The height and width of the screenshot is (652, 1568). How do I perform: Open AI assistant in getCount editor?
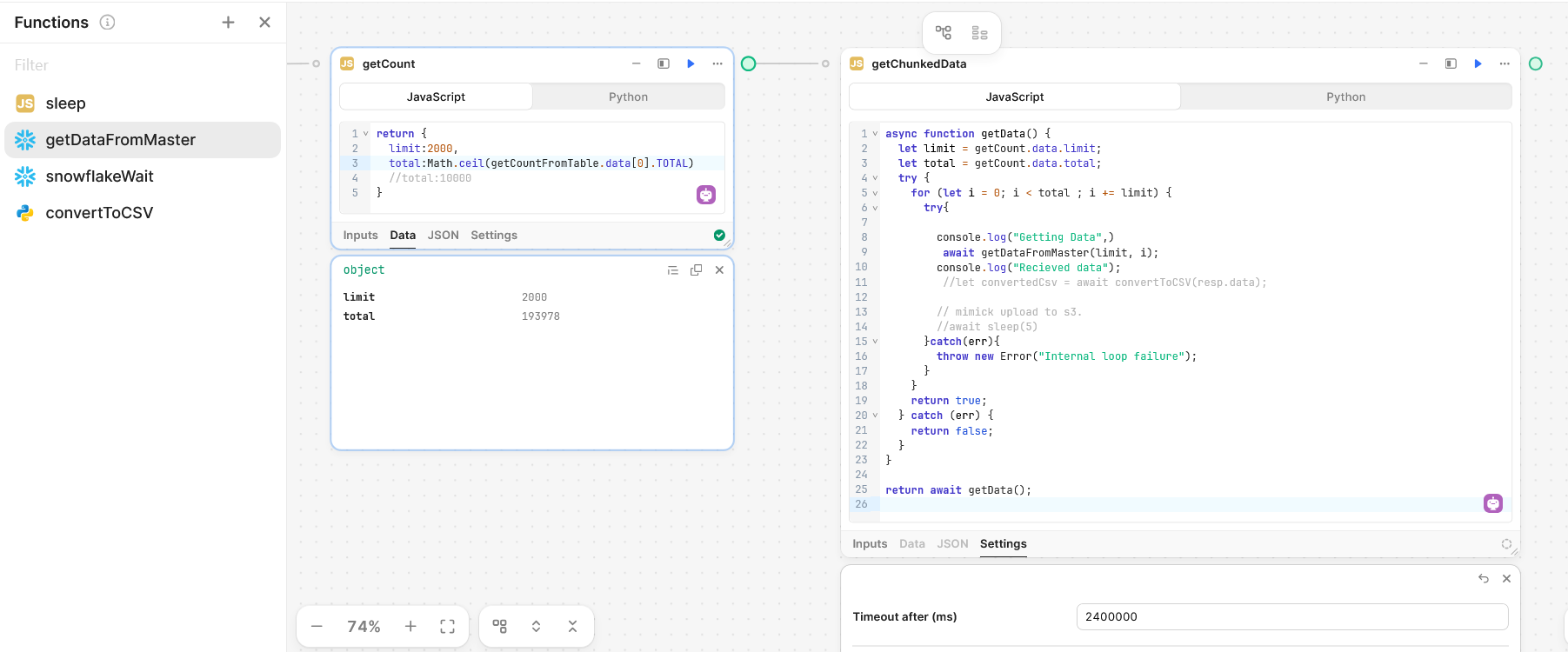[706, 195]
